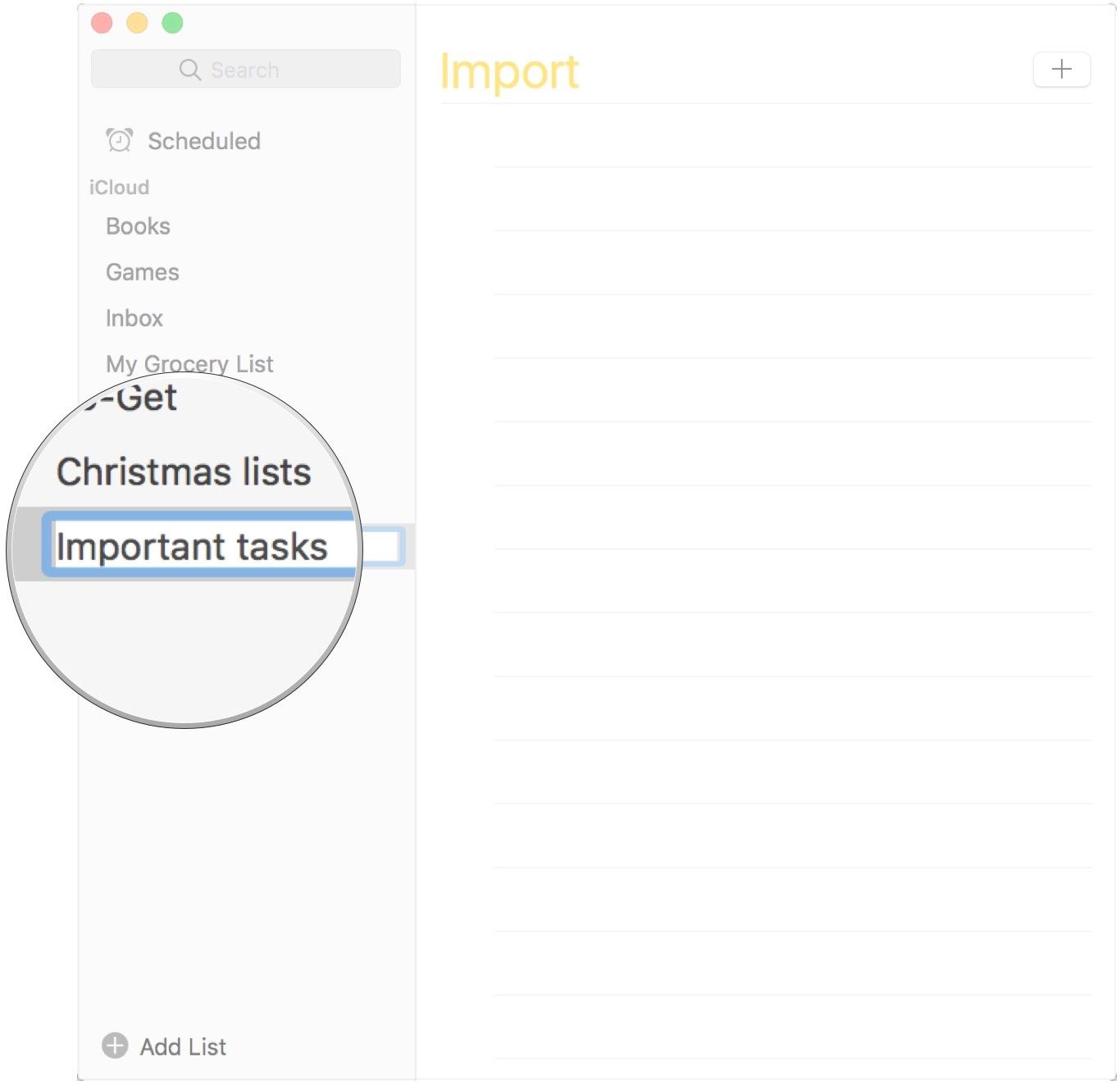Image resolution: width=1120 pixels, height=1084 pixels.
Task: Click the Add List label
Action: point(183,1047)
